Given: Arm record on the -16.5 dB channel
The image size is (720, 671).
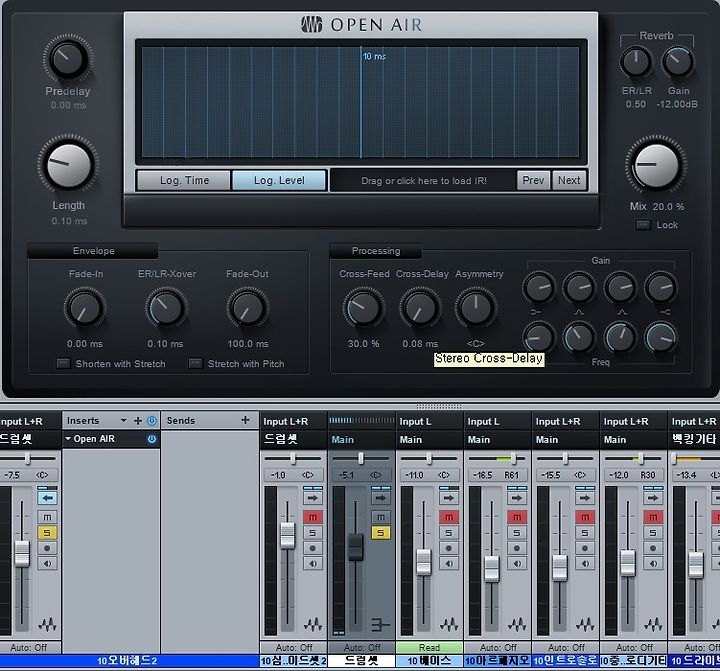Looking at the screenshot, I should pos(517,548).
